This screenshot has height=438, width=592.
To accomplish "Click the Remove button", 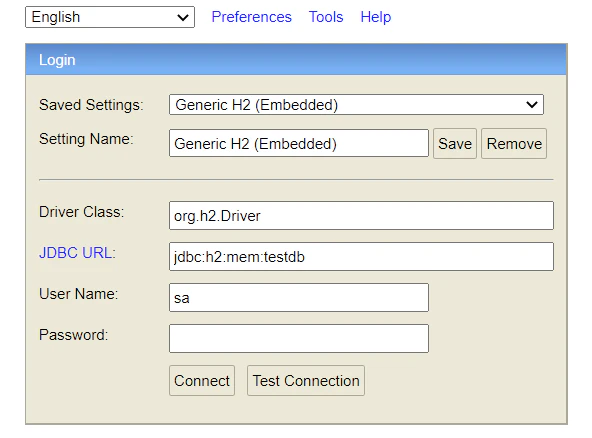I will pos(514,143).
